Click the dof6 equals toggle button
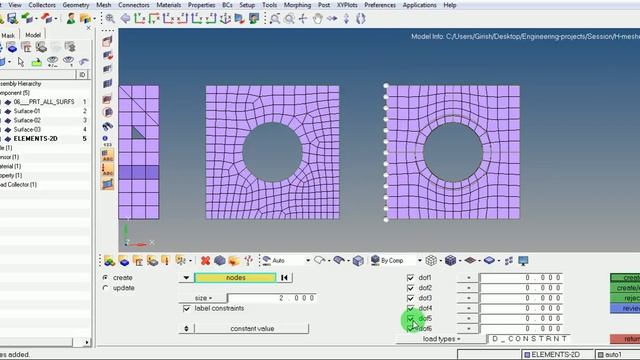The height and width of the screenshot is (360, 640). click(468, 329)
